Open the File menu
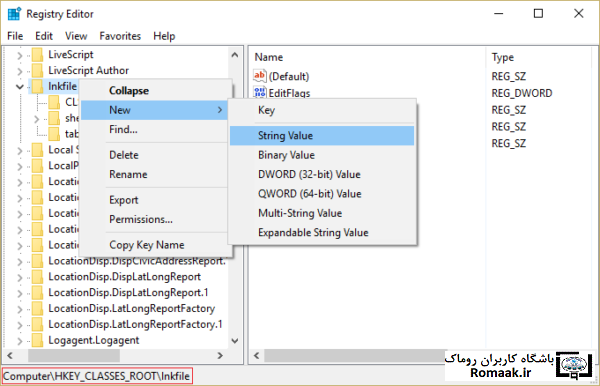Viewport: 600px width, 386px height. [15, 36]
